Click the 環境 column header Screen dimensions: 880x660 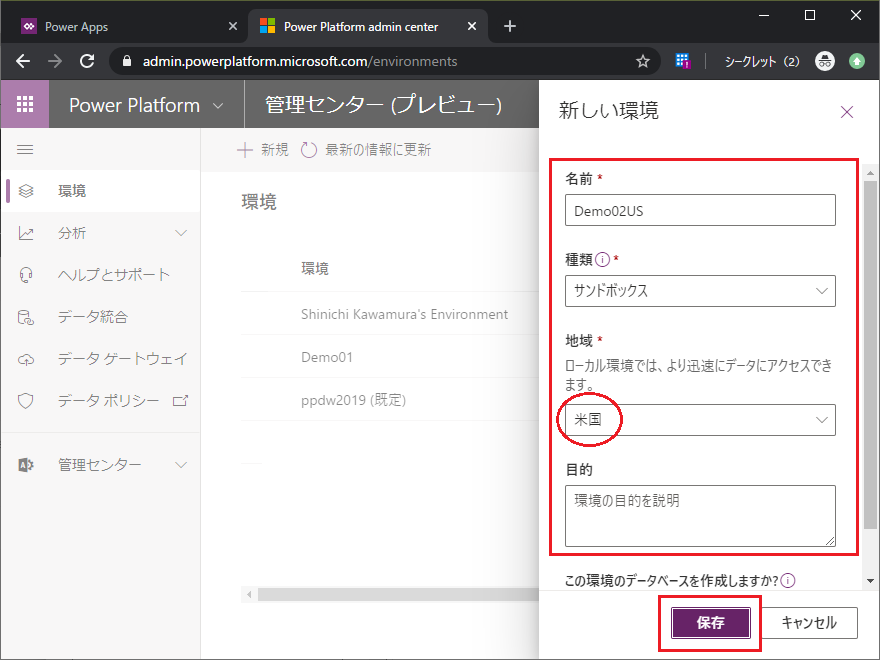pyautogui.click(x=314, y=269)
